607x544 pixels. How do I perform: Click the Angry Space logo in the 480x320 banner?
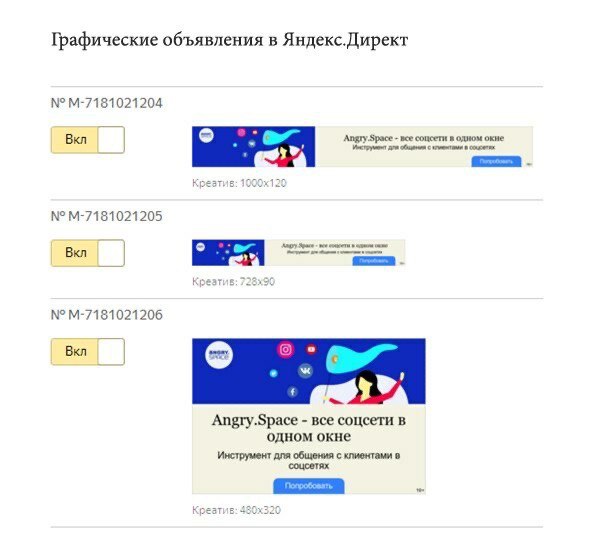pyautogui.click(x=219, y=355)
